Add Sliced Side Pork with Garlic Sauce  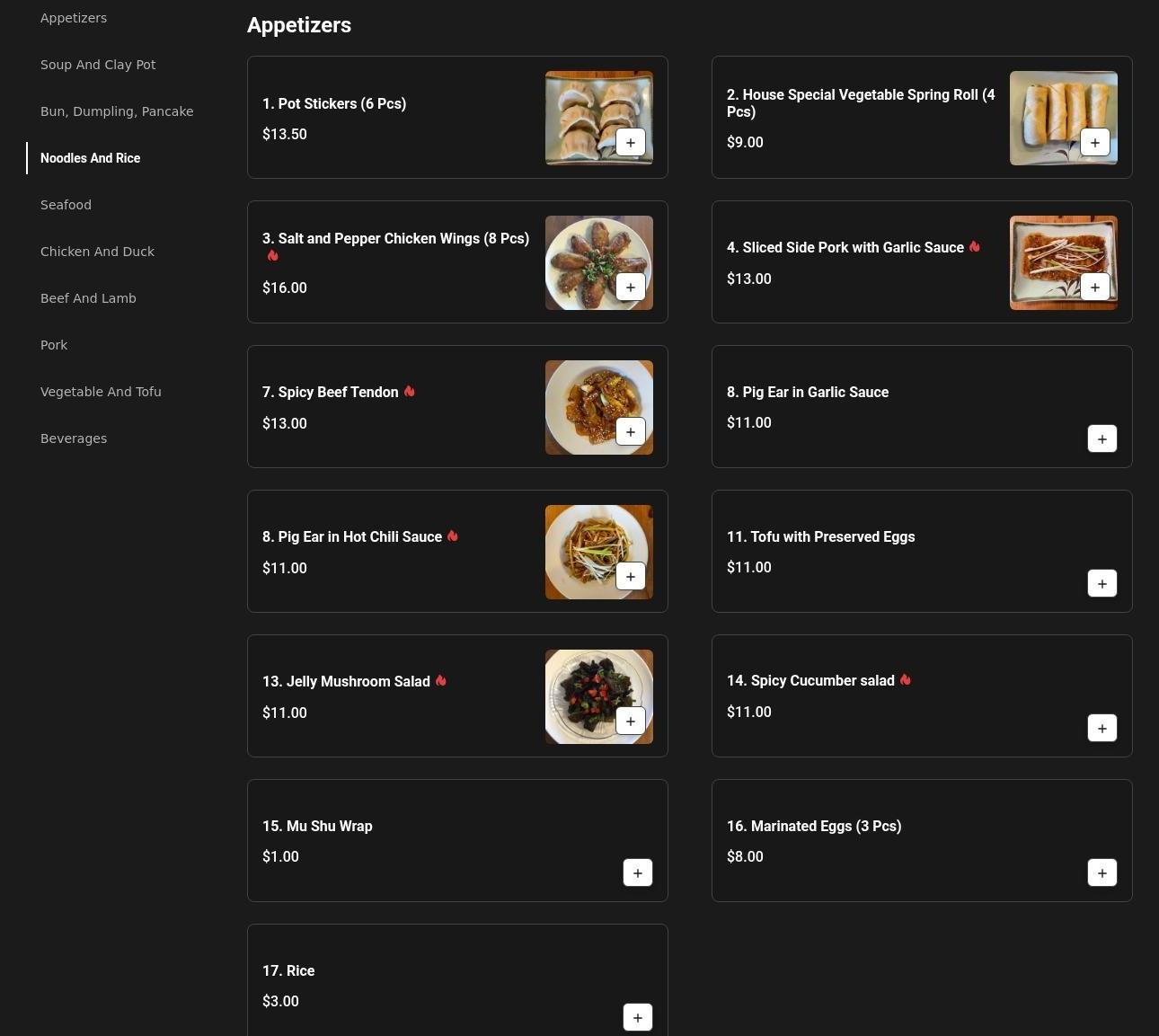click(x=1094, y=287)
